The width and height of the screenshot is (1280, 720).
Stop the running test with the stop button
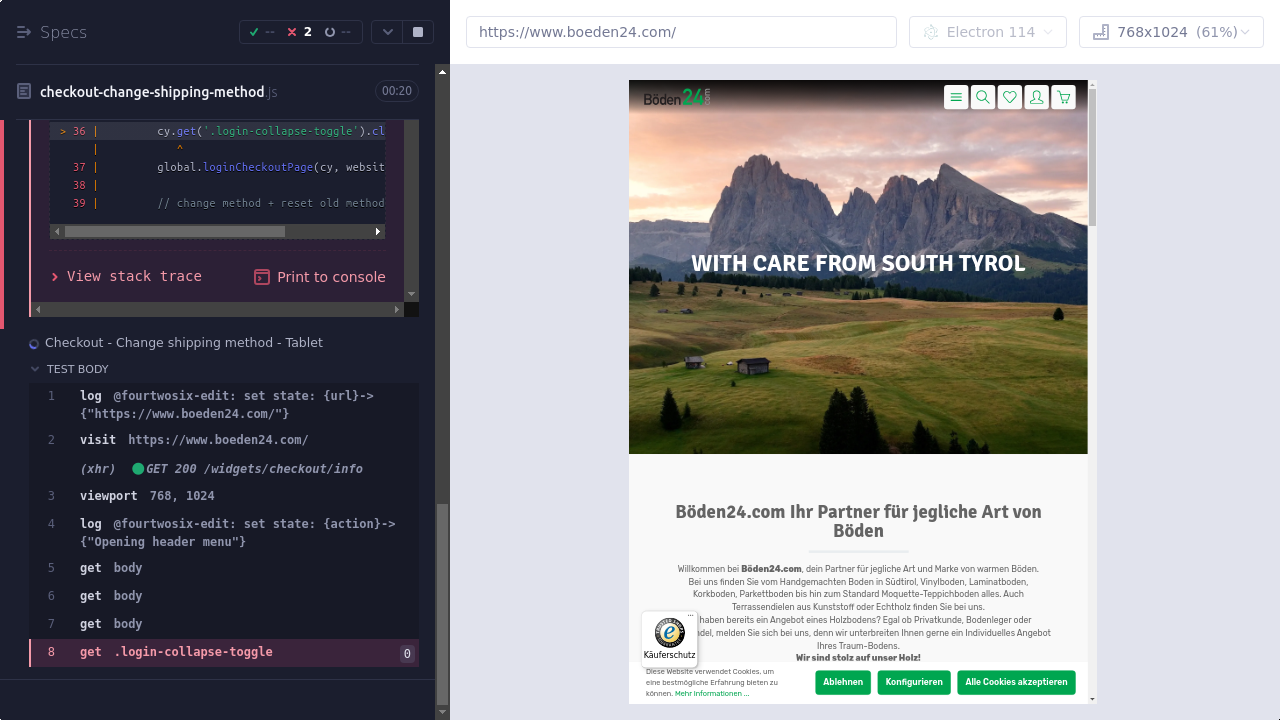pyautogui.click(x=418, y=32)
